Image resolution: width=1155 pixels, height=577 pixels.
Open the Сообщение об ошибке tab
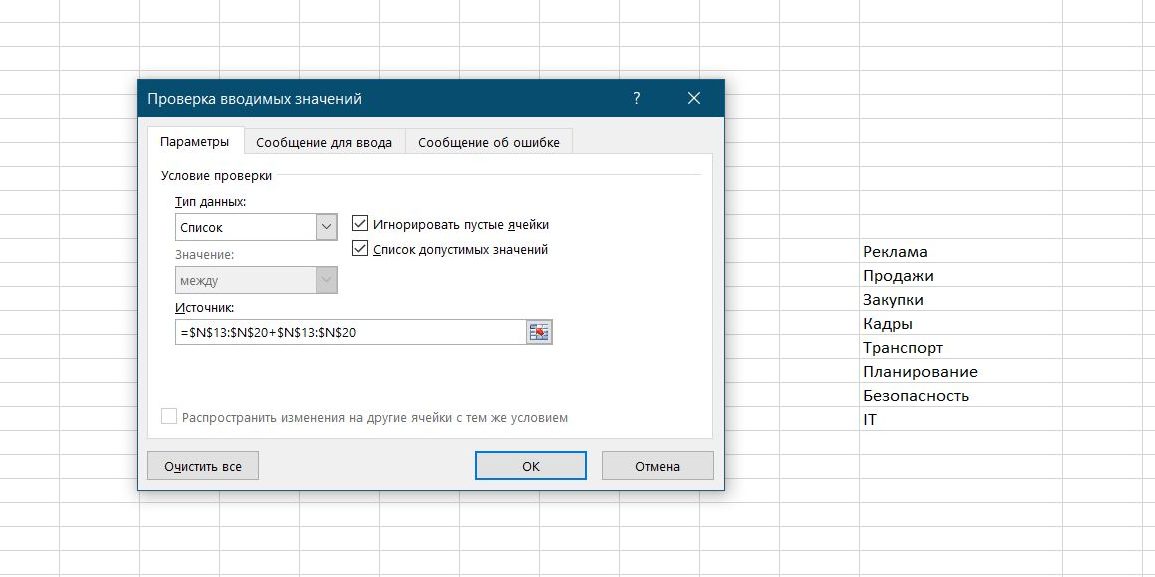489,142
